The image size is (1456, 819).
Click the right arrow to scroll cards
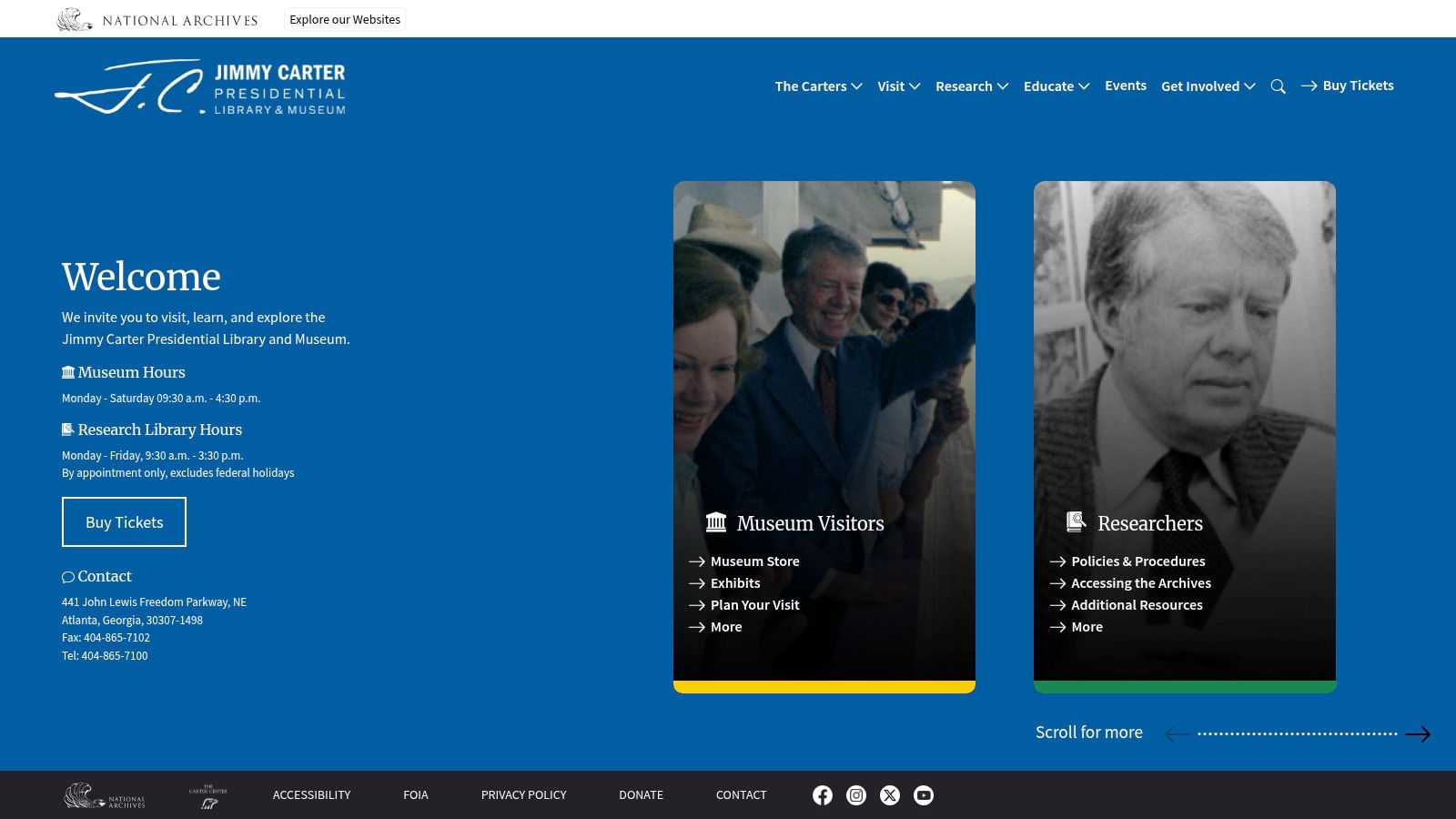pyautogui.click(x=1418, y=734)
